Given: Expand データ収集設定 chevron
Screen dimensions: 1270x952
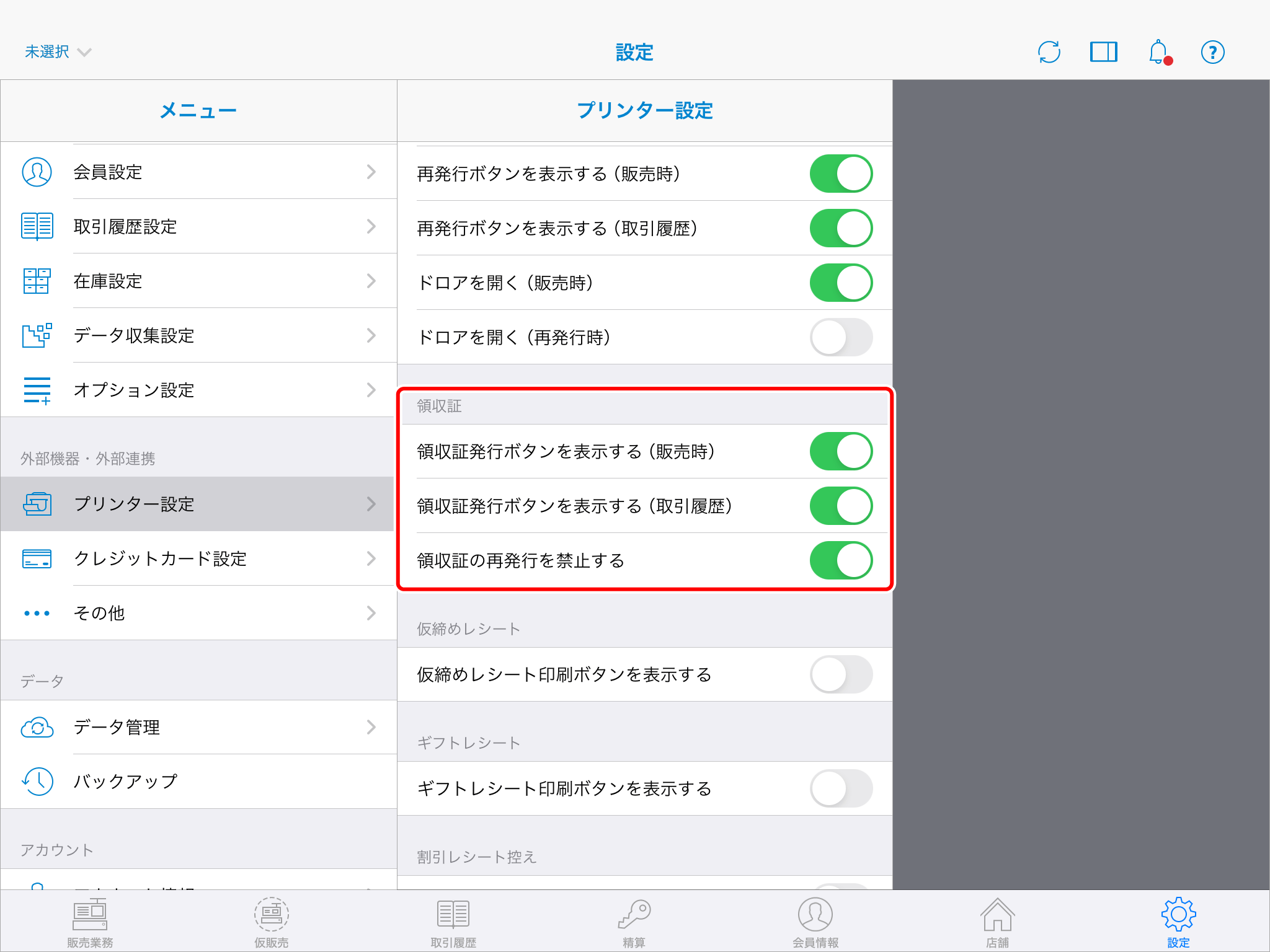Looking at the screenshot, I should [371, 335].
